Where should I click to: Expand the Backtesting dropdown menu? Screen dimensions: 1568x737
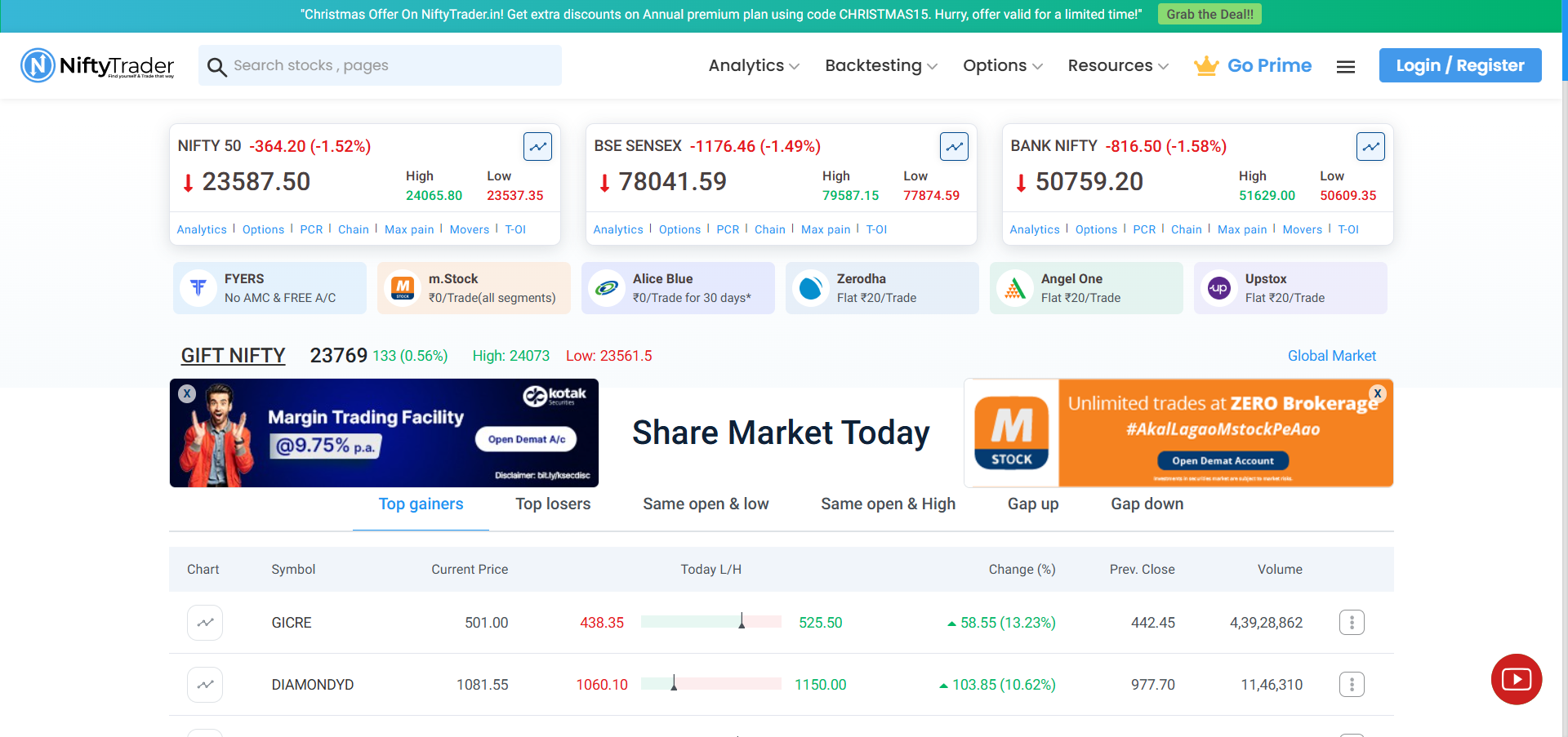click(x=881, y=65)
